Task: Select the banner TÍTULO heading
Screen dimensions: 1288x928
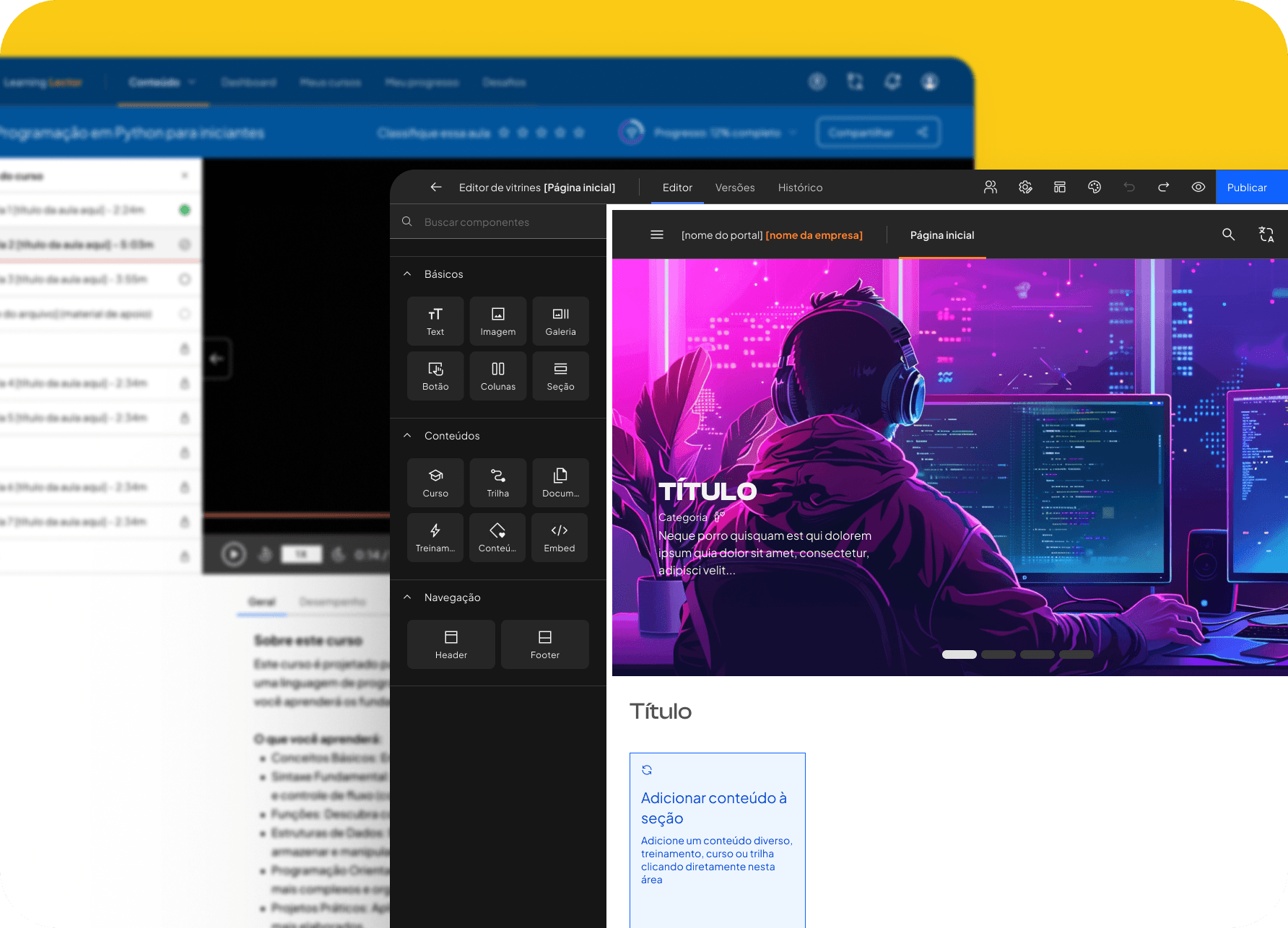Action: [x=708, y=492]
